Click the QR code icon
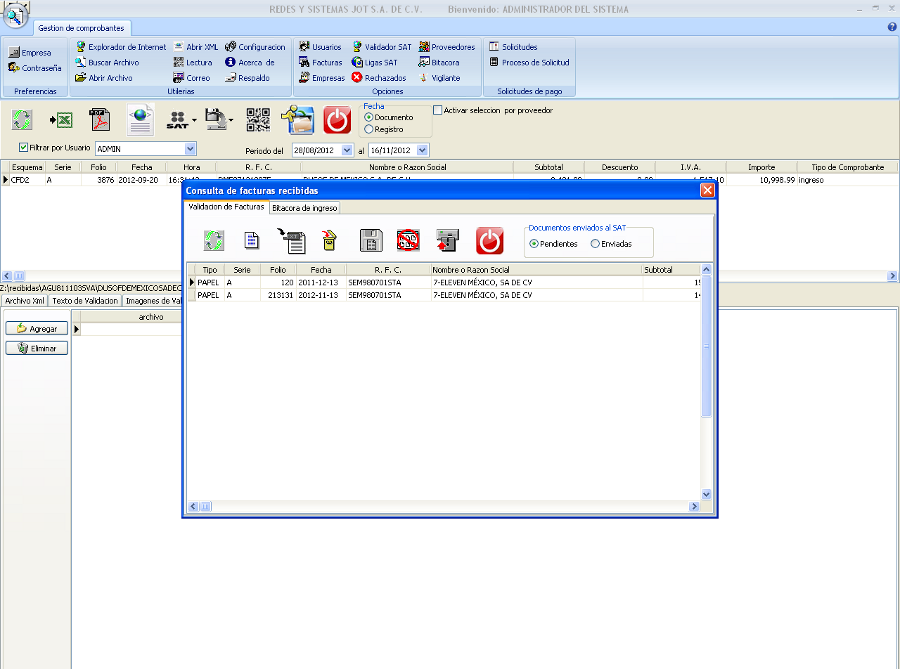The width and height of the screenshot is (900, 669). pos(258,120)
